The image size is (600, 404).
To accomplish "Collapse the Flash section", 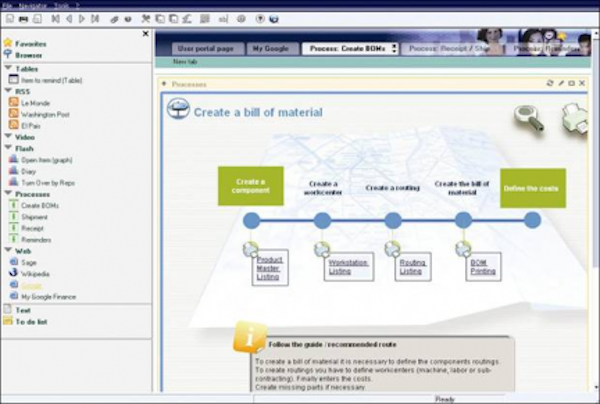I will (x=8, y=148).
